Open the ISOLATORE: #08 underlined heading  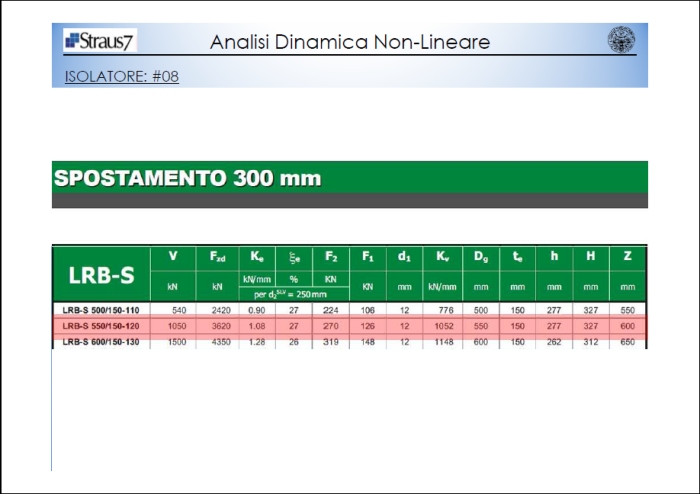122,75
